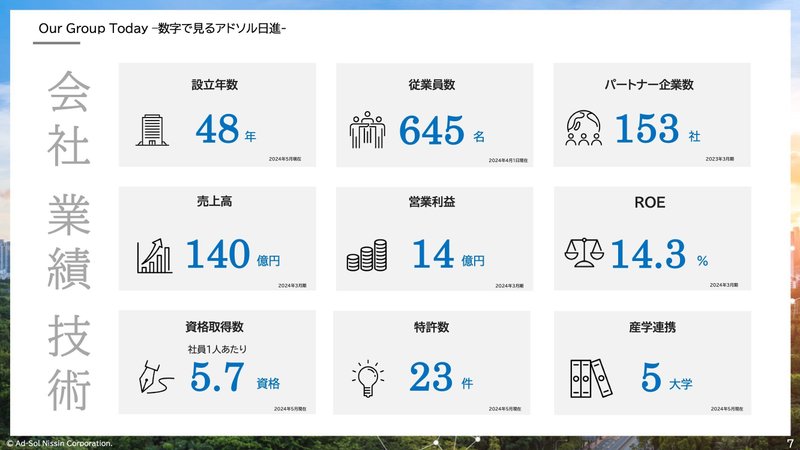Select the 特許数 heading
The height and width of the screenshot is (450, 800).
[x=432, y=327]
